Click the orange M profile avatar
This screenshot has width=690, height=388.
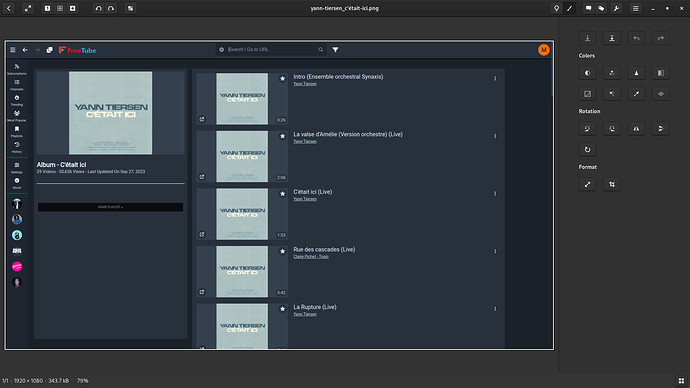click(x=543, y=50)
